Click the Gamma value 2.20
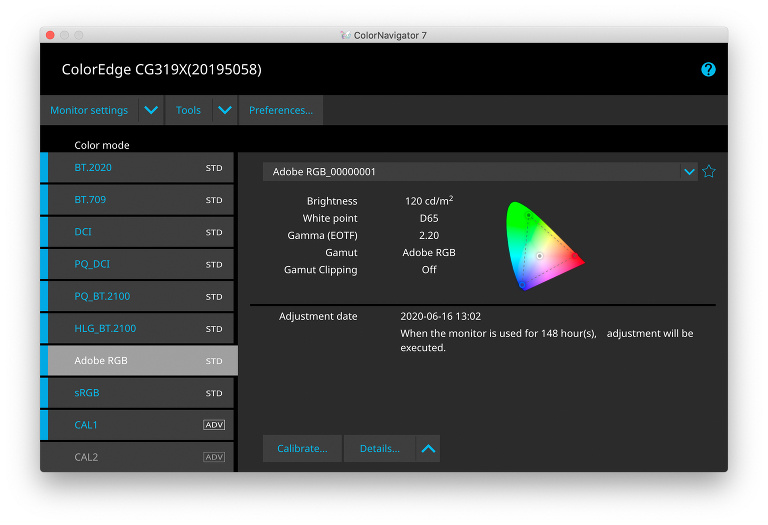Image resolution: width=768 pixels, height=525 pixels. coord(429,236)
